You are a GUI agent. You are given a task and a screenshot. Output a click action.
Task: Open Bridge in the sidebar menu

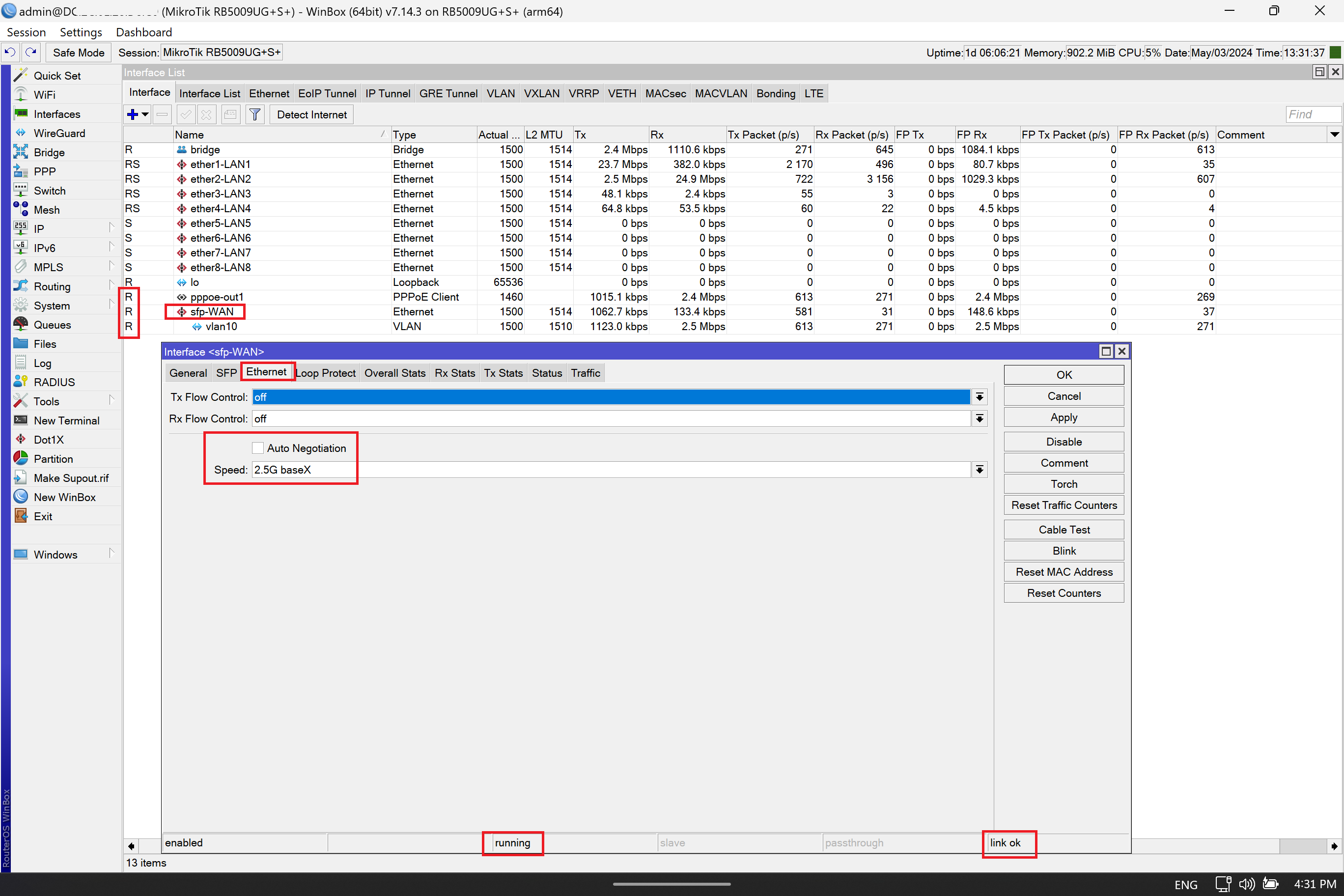(49, 153)
